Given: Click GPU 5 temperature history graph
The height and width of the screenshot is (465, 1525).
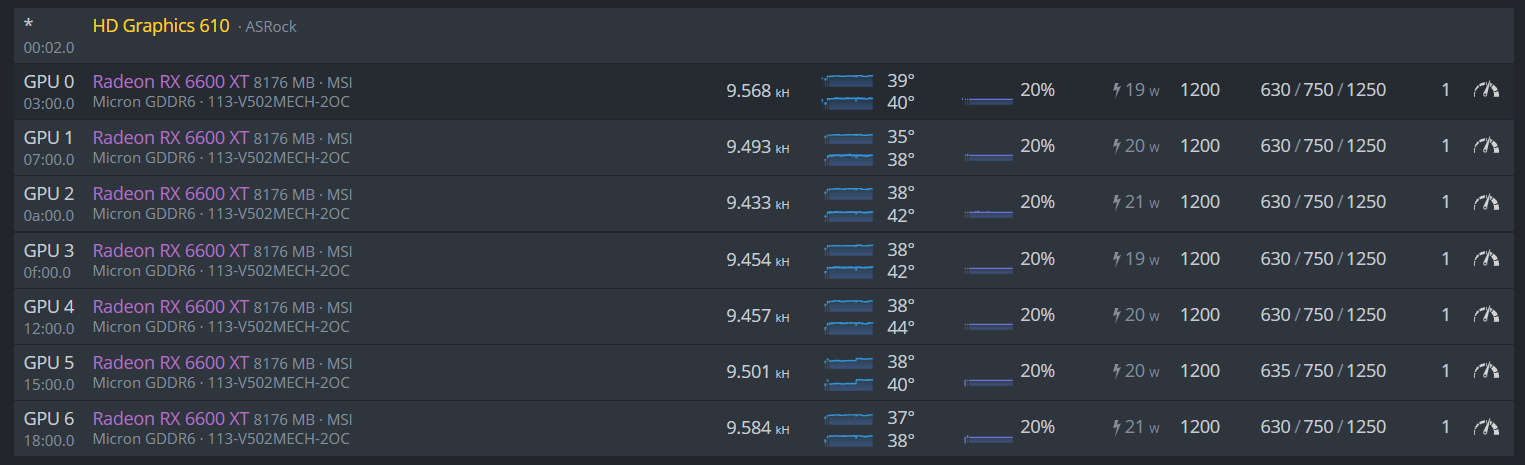Looking at the screenshot, I should click(847, 372).
